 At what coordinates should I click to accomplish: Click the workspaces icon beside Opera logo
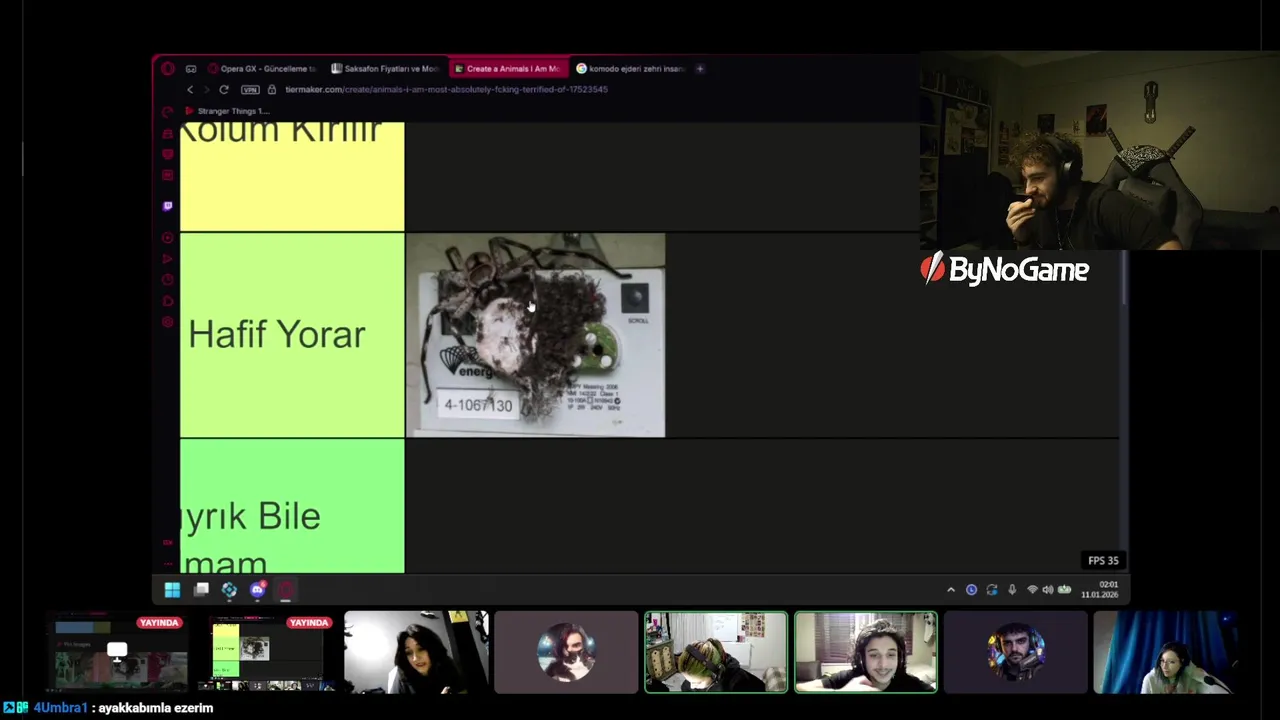tap(191, 69)
